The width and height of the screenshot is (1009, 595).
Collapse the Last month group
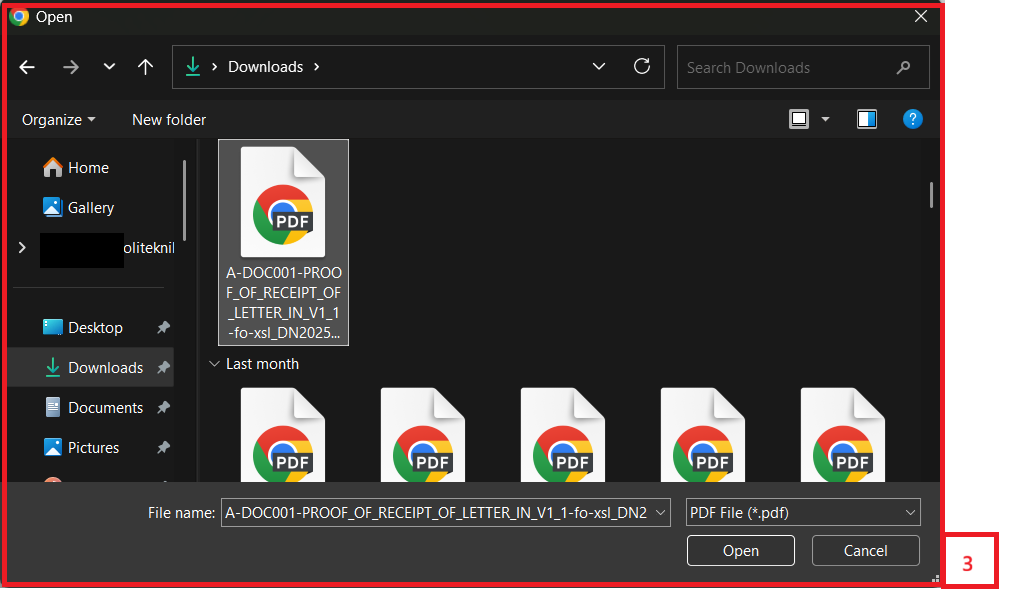coord(214,364)
